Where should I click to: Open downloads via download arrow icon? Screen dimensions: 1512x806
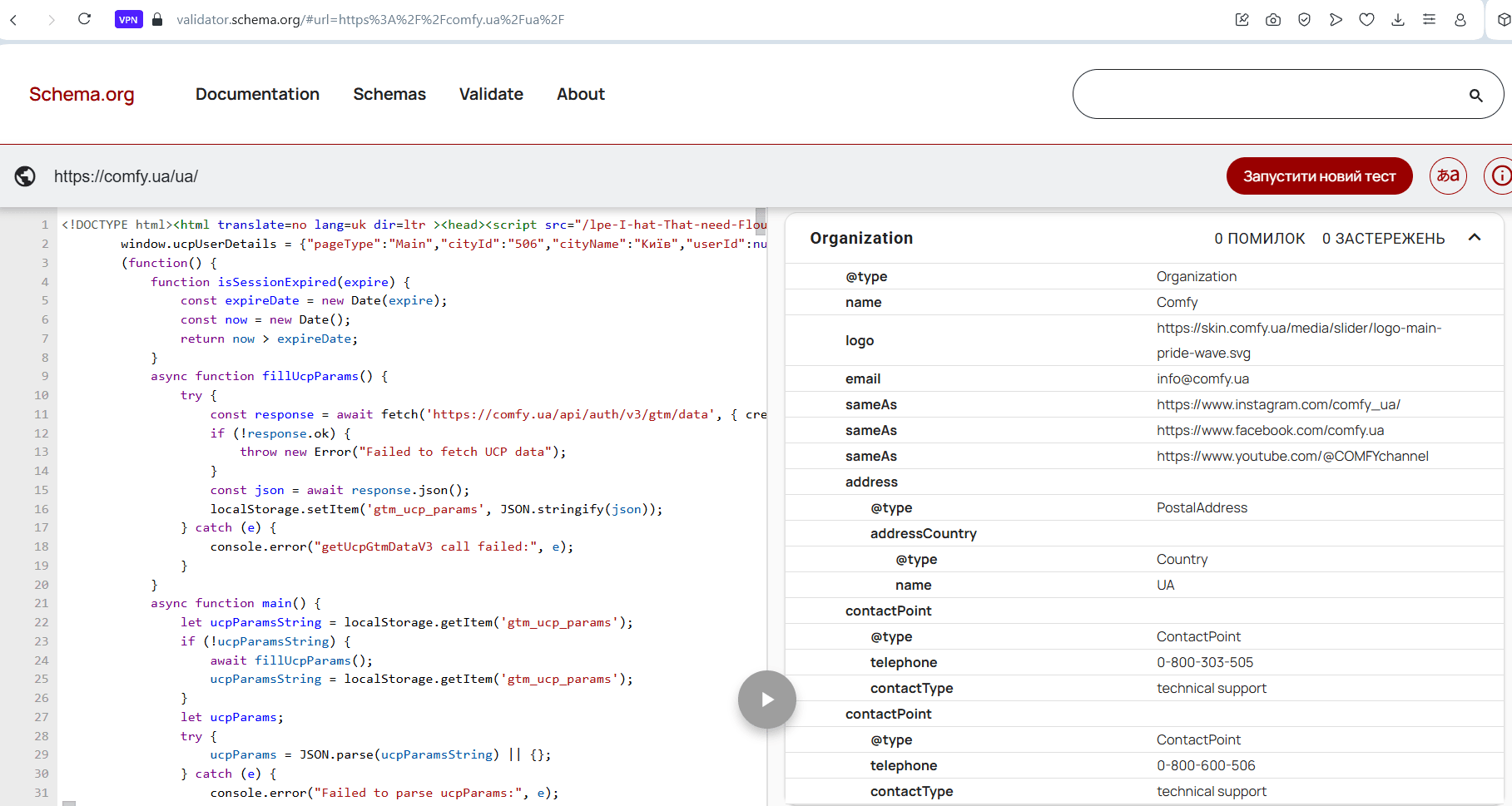pyautogui.click(x=1398, y=19)
